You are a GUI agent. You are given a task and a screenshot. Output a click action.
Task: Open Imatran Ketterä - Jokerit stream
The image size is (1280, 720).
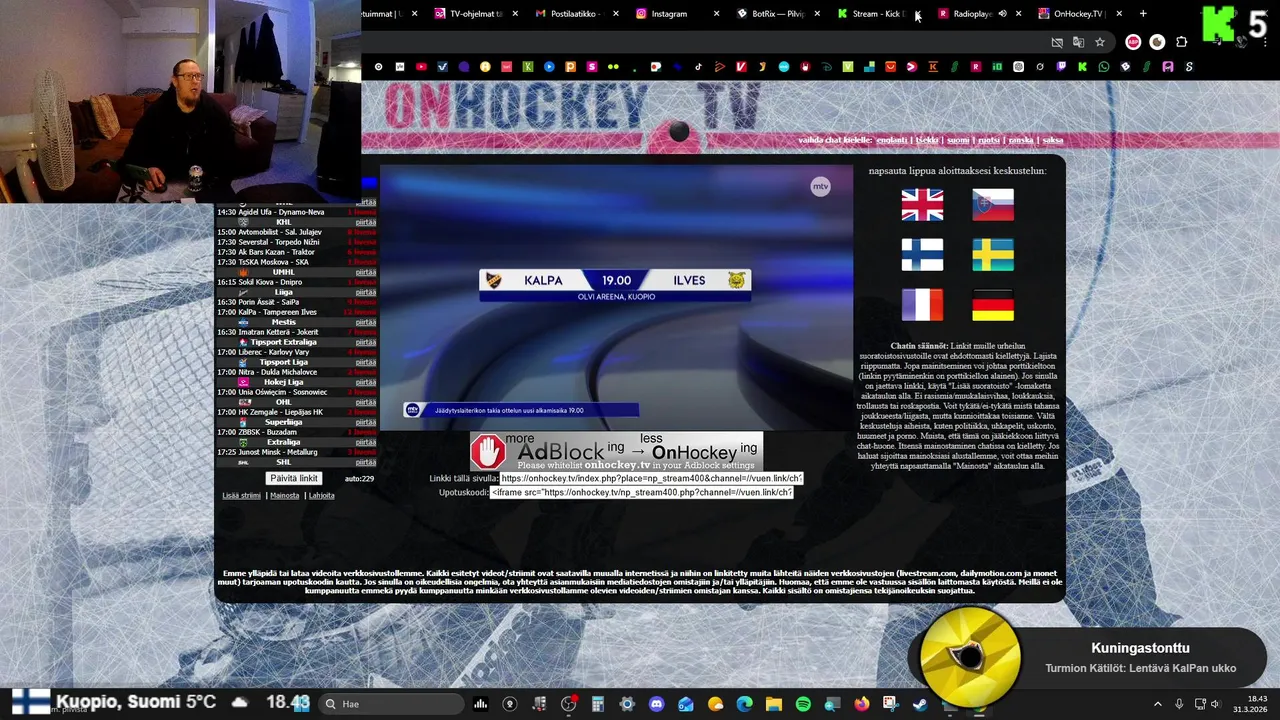click(x=278, y=332)
